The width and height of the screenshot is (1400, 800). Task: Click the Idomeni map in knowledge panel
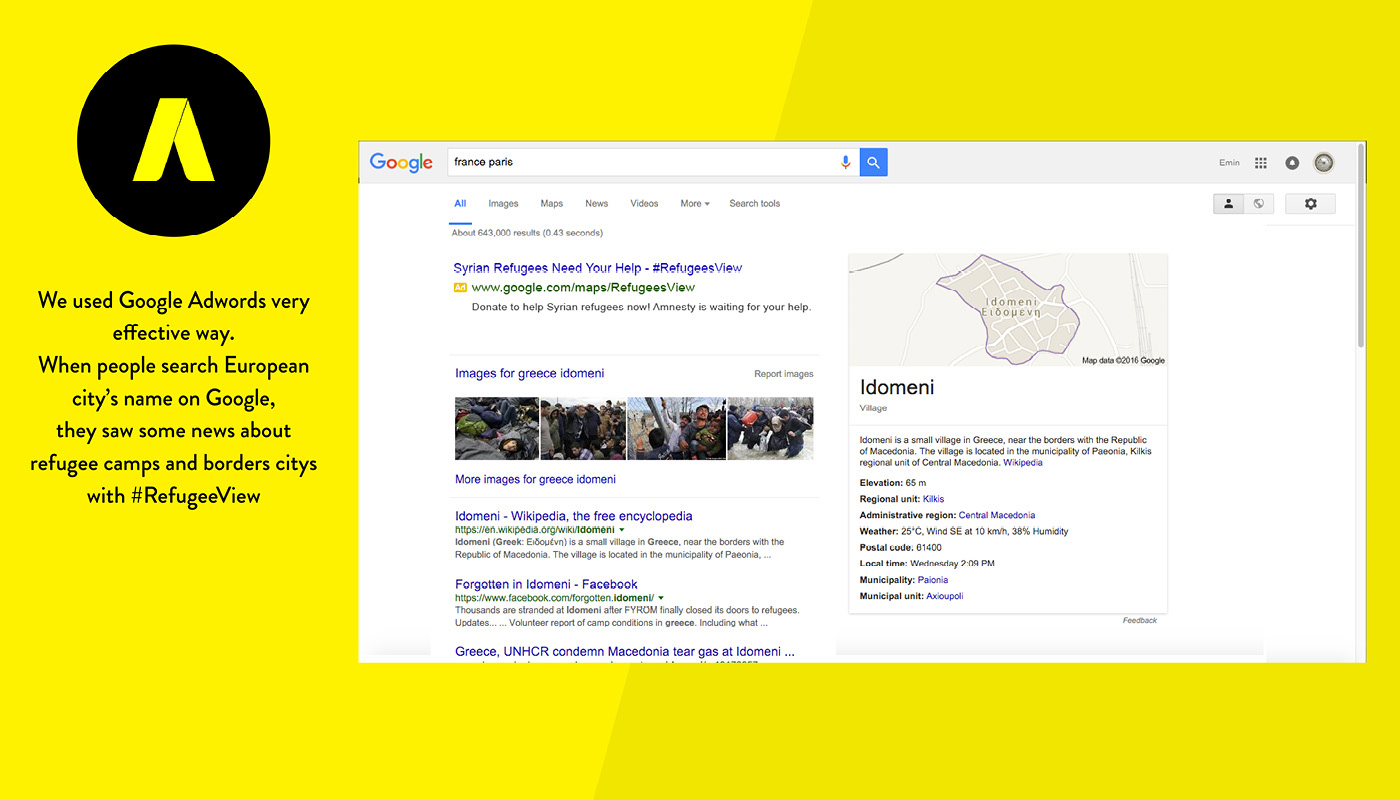click(1008, 310)
